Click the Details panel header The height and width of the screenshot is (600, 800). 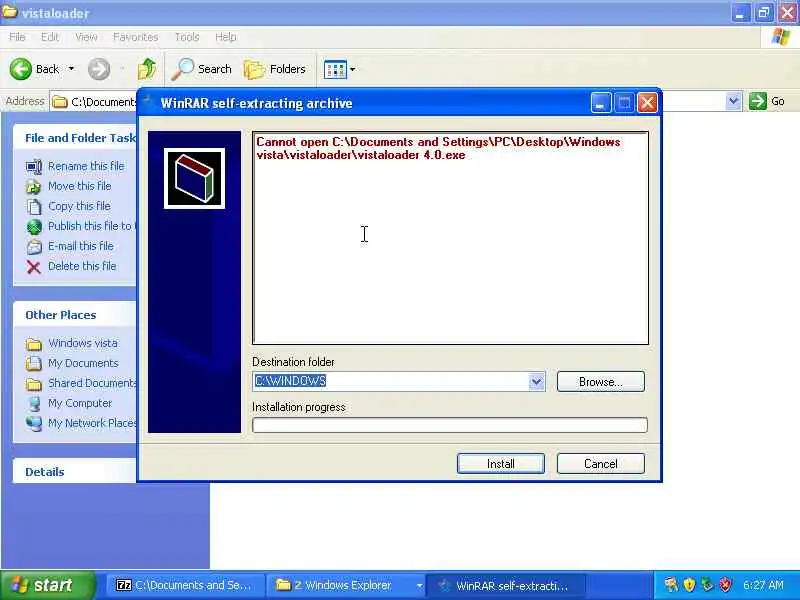[x=75, y=471]
